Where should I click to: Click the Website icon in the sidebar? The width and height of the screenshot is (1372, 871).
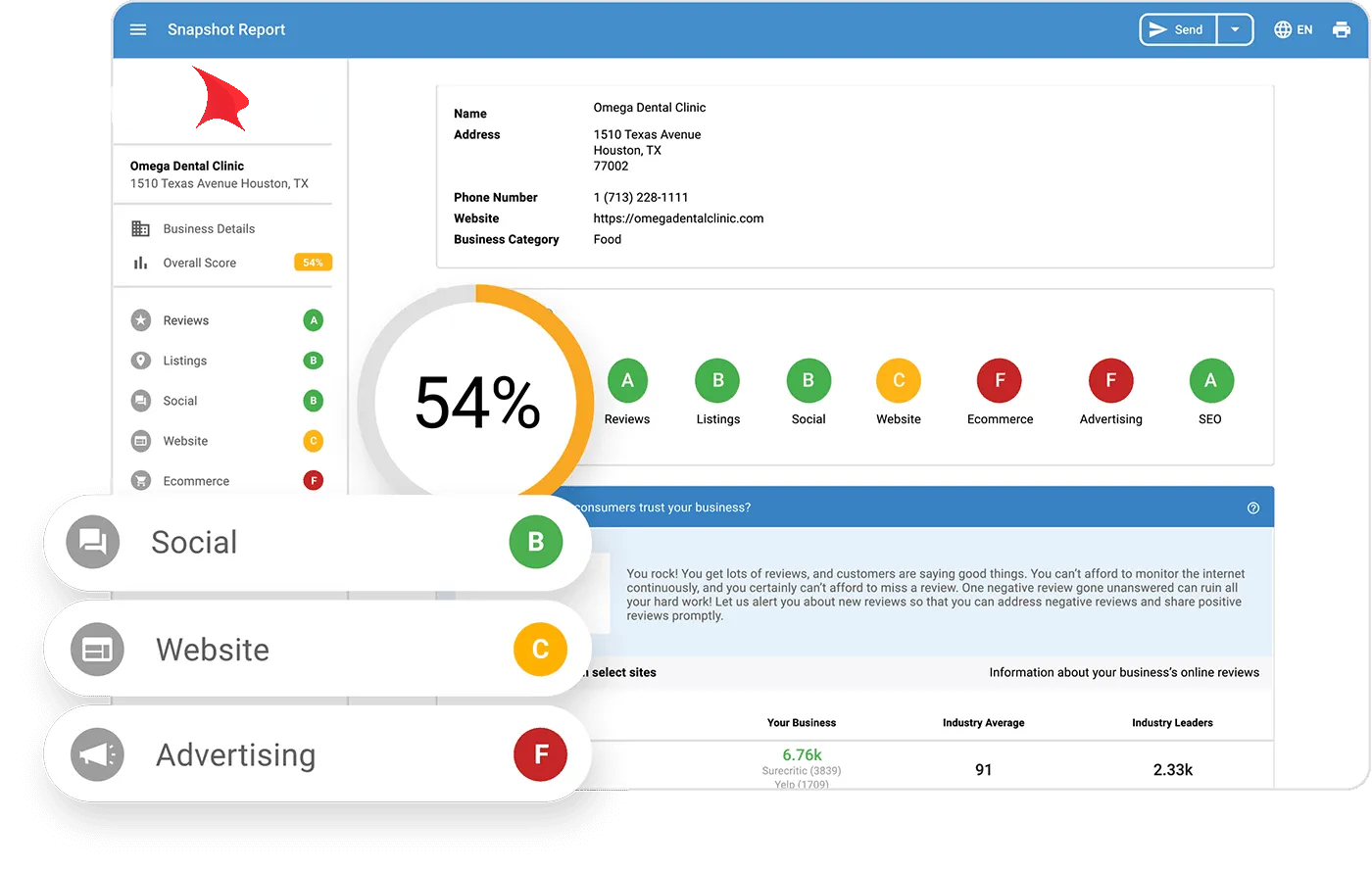[139, 441]
